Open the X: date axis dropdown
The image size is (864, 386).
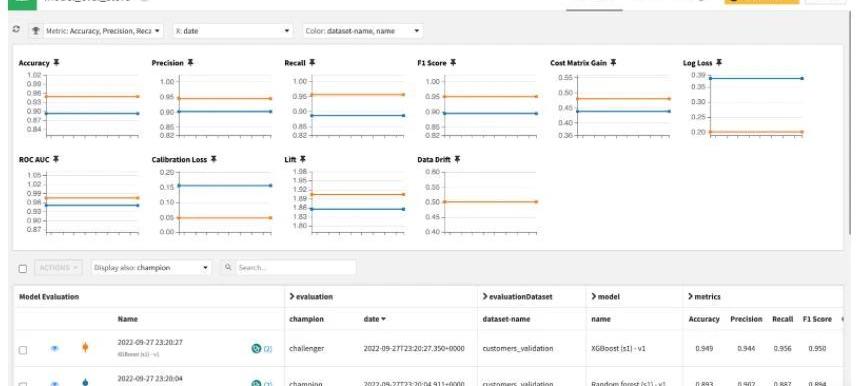click(233, 31)
